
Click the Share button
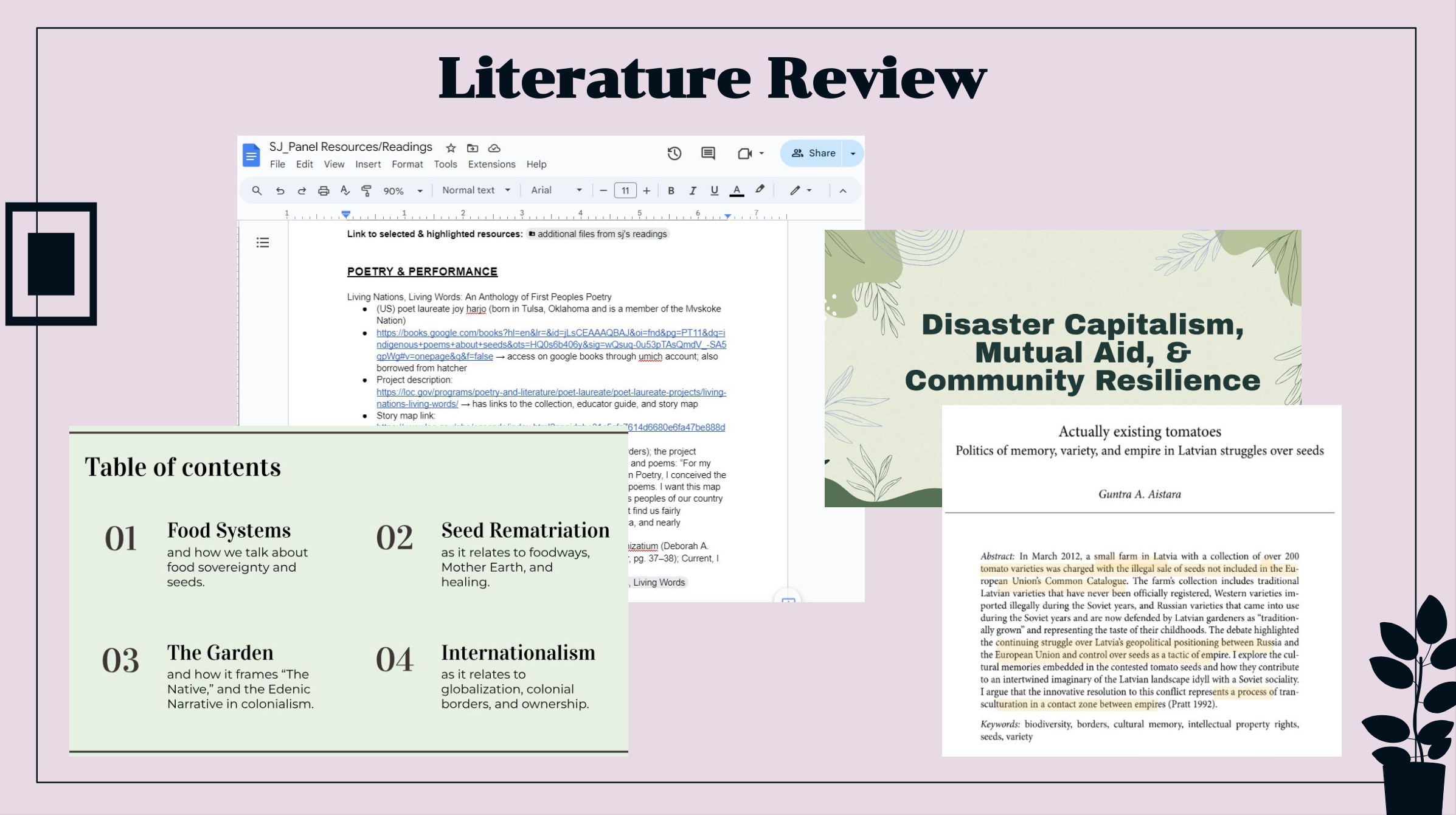[x=813, y=153]
